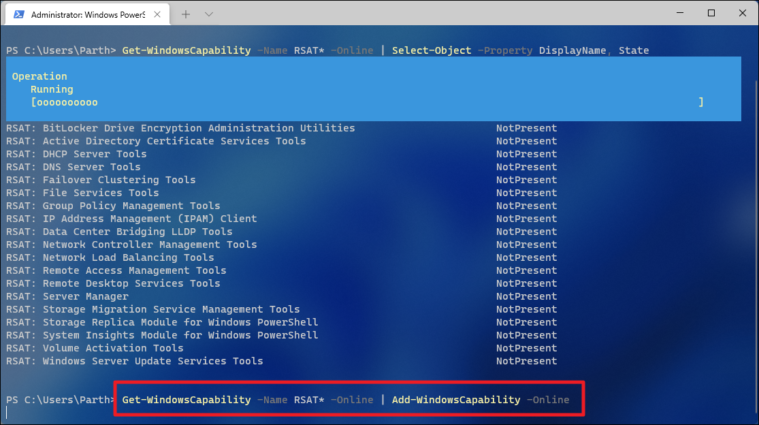Viewport: 759px width, 425px height.
Task: Click IP Address Management (IPAM) Client row
Action: (x=282, y=219)
